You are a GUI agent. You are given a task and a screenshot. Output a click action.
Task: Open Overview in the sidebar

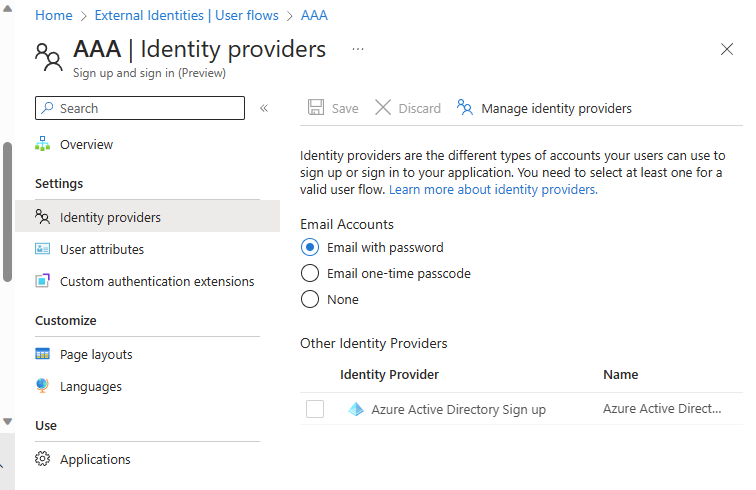click(86, 144)
